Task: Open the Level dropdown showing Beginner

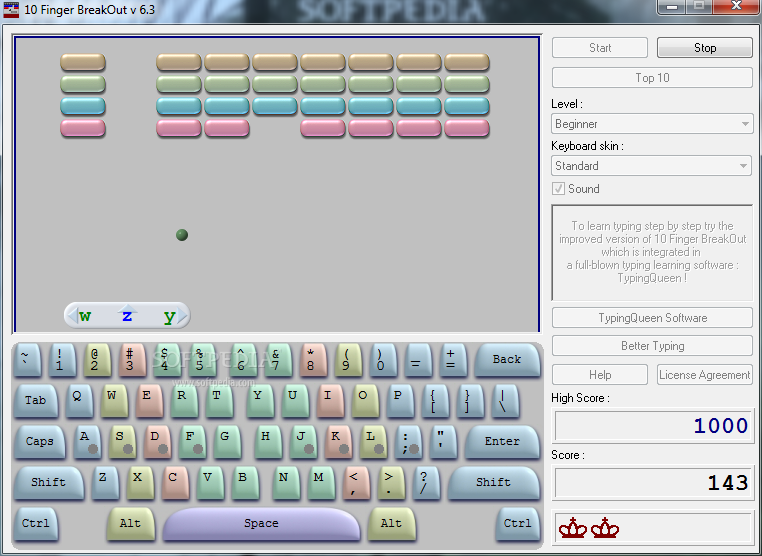Action: [652, 124]
